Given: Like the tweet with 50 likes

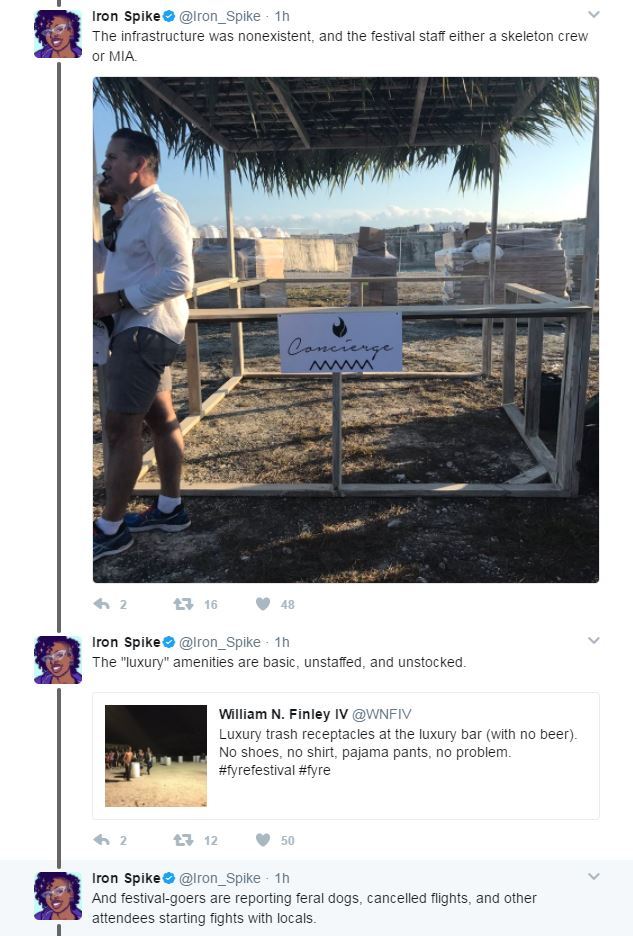Looking at the screenshot, I should pyautogui.click(x=263, y=840).
